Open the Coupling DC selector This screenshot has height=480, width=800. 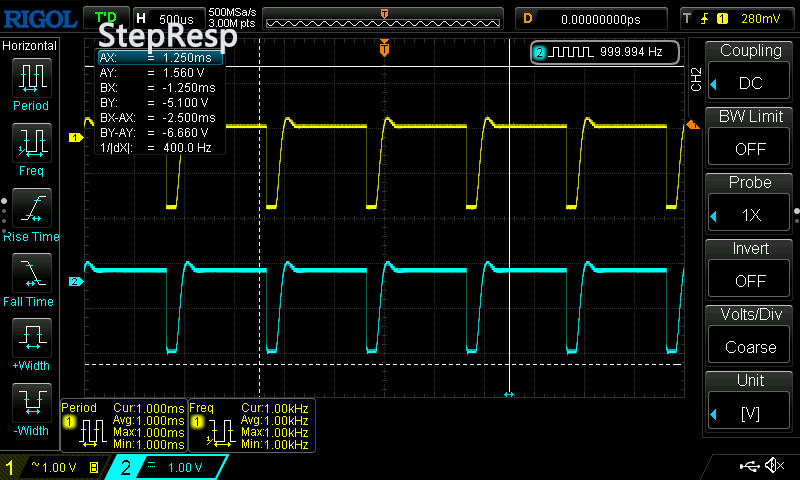pos(750,70)
